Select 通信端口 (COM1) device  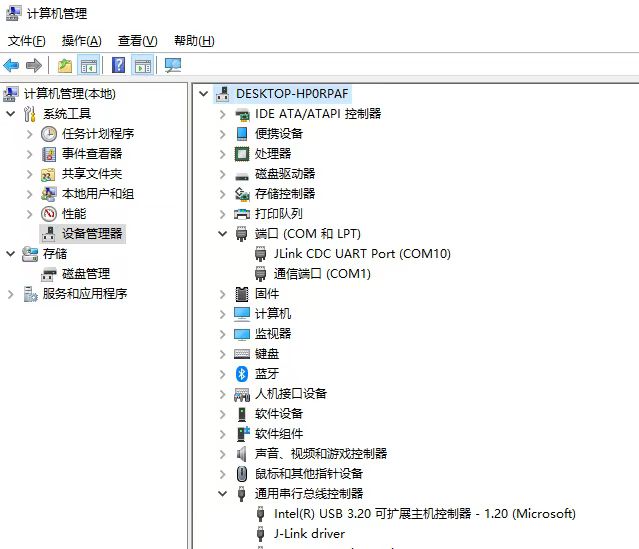click(x=322, y=273)
